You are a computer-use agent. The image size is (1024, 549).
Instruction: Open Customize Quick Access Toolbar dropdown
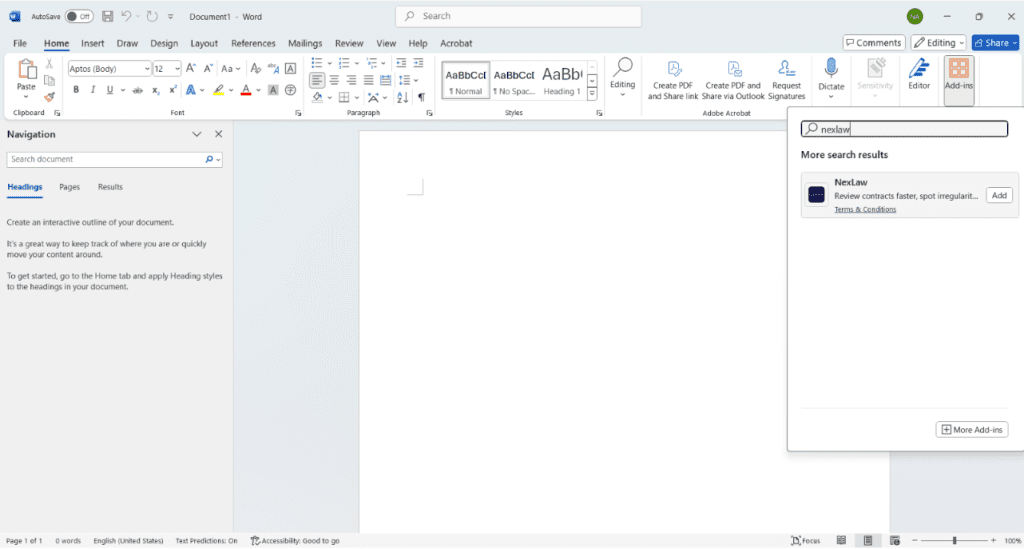170,16
